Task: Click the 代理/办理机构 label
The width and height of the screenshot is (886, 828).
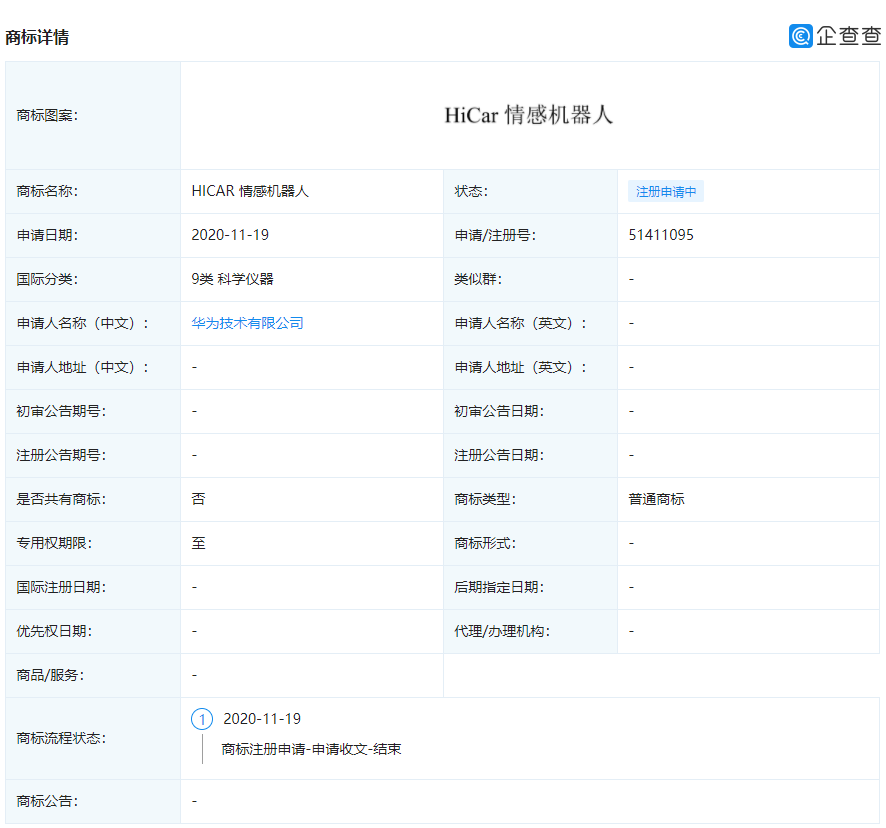Action: [x=502, y=631]
